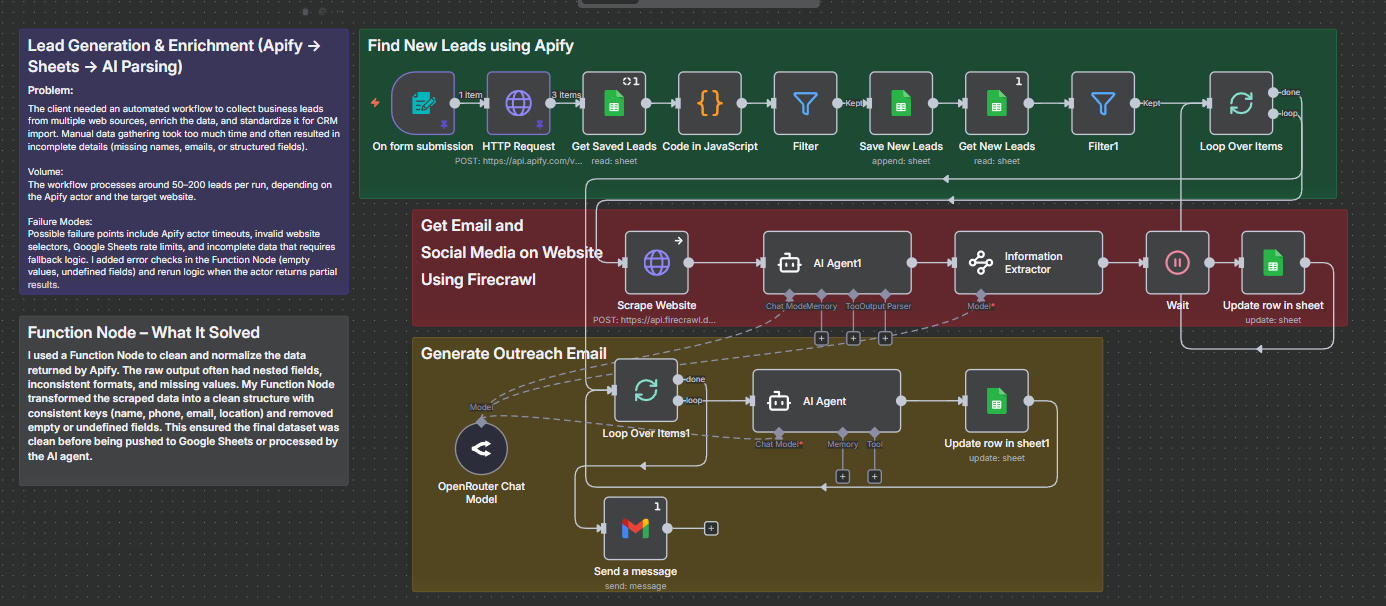The image size is (1386, 606).
Task: Open the Filter1 node
Action: tap(1103, 103)
